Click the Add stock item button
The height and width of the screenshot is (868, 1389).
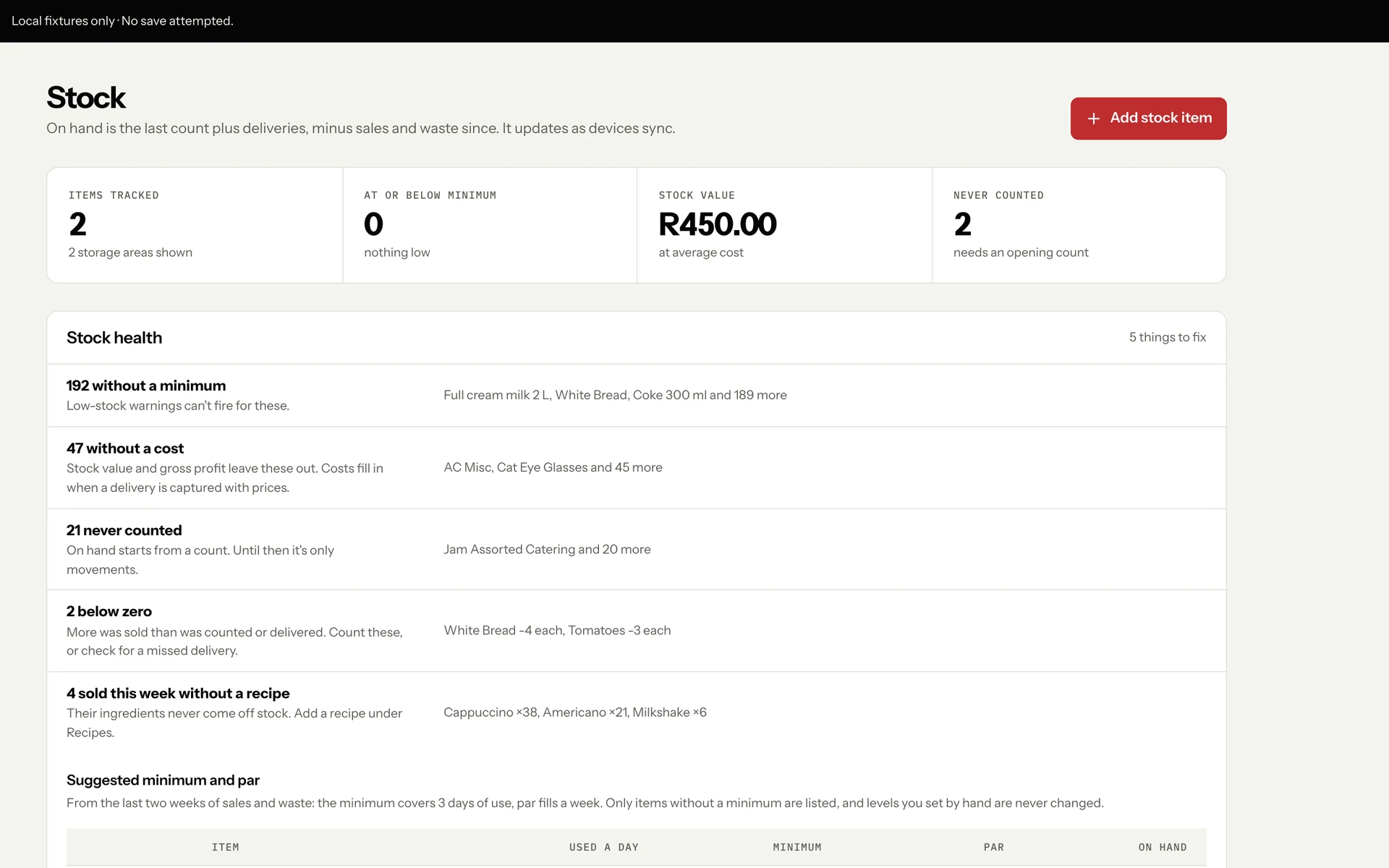pos(1148,119)
